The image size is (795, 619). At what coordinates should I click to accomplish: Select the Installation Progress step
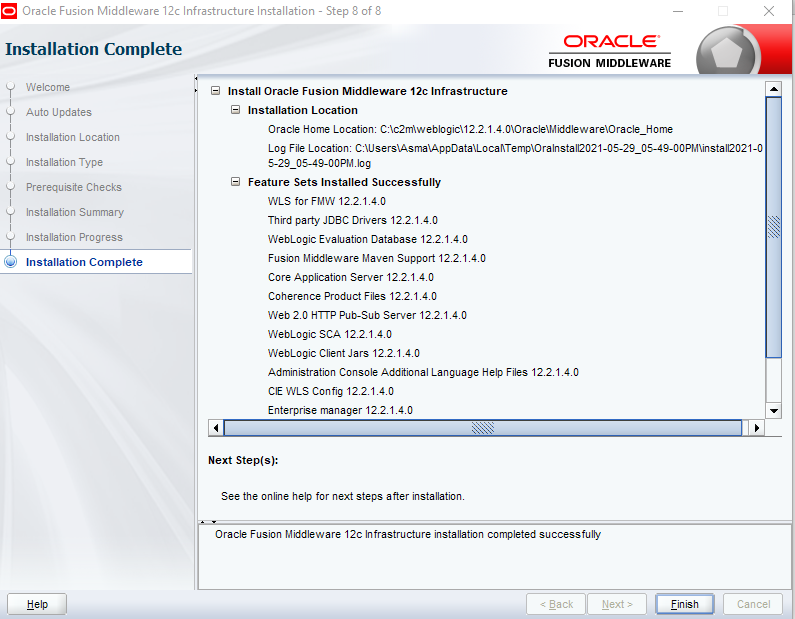pos(74,237)
